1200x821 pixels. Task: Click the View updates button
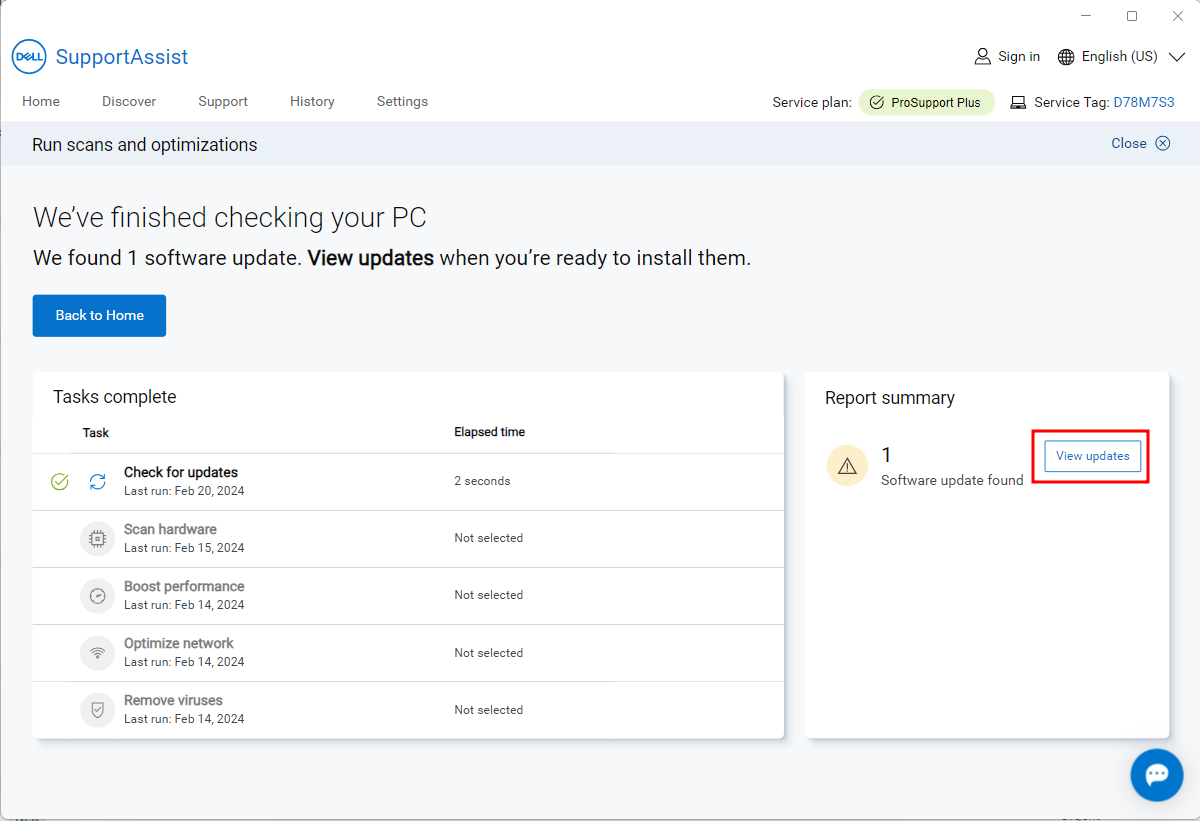(1093, 456)
